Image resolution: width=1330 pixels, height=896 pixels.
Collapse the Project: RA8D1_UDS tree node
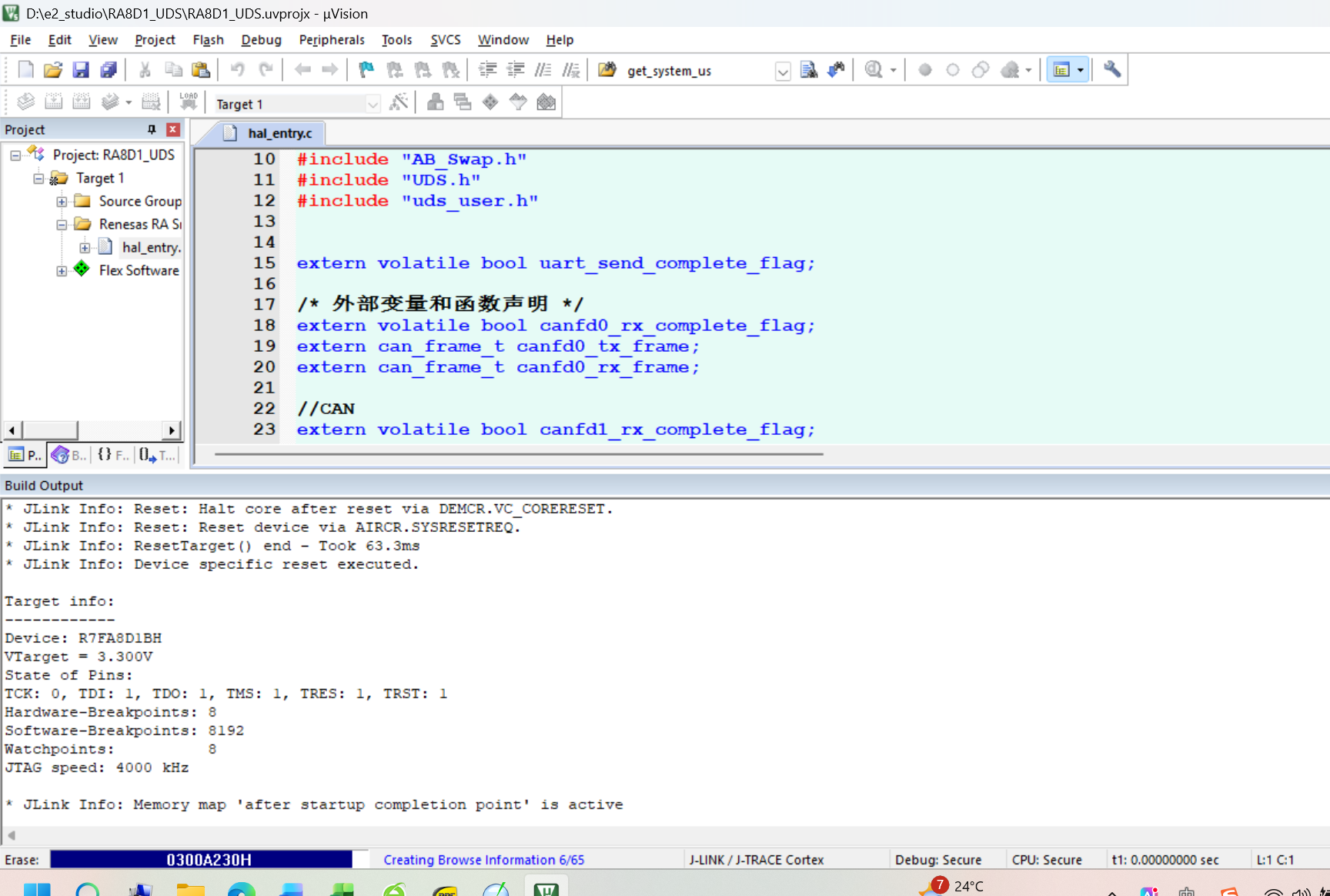click(x=15, y=155)
